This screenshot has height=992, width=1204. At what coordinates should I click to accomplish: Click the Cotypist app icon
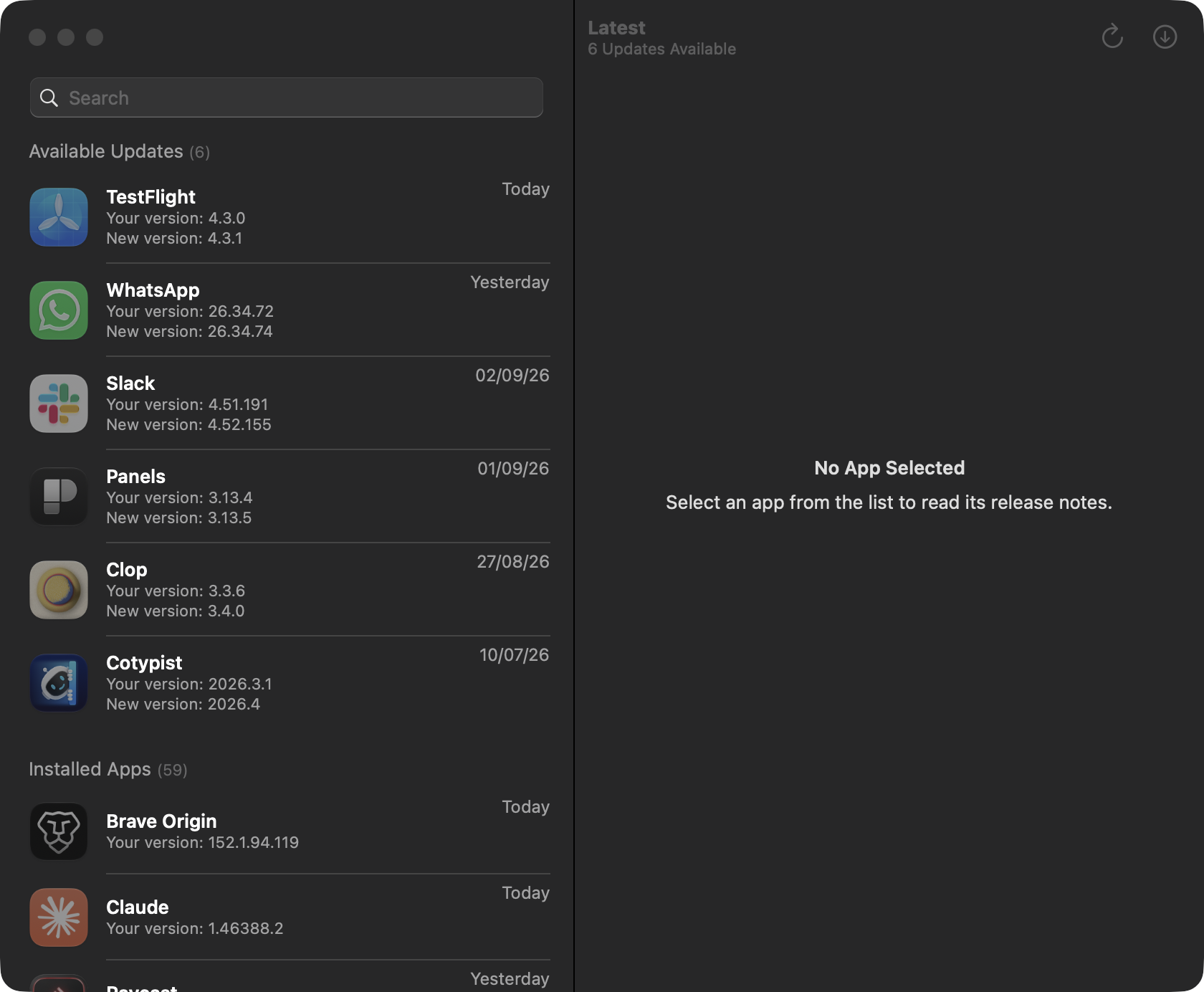coord(59,683)
